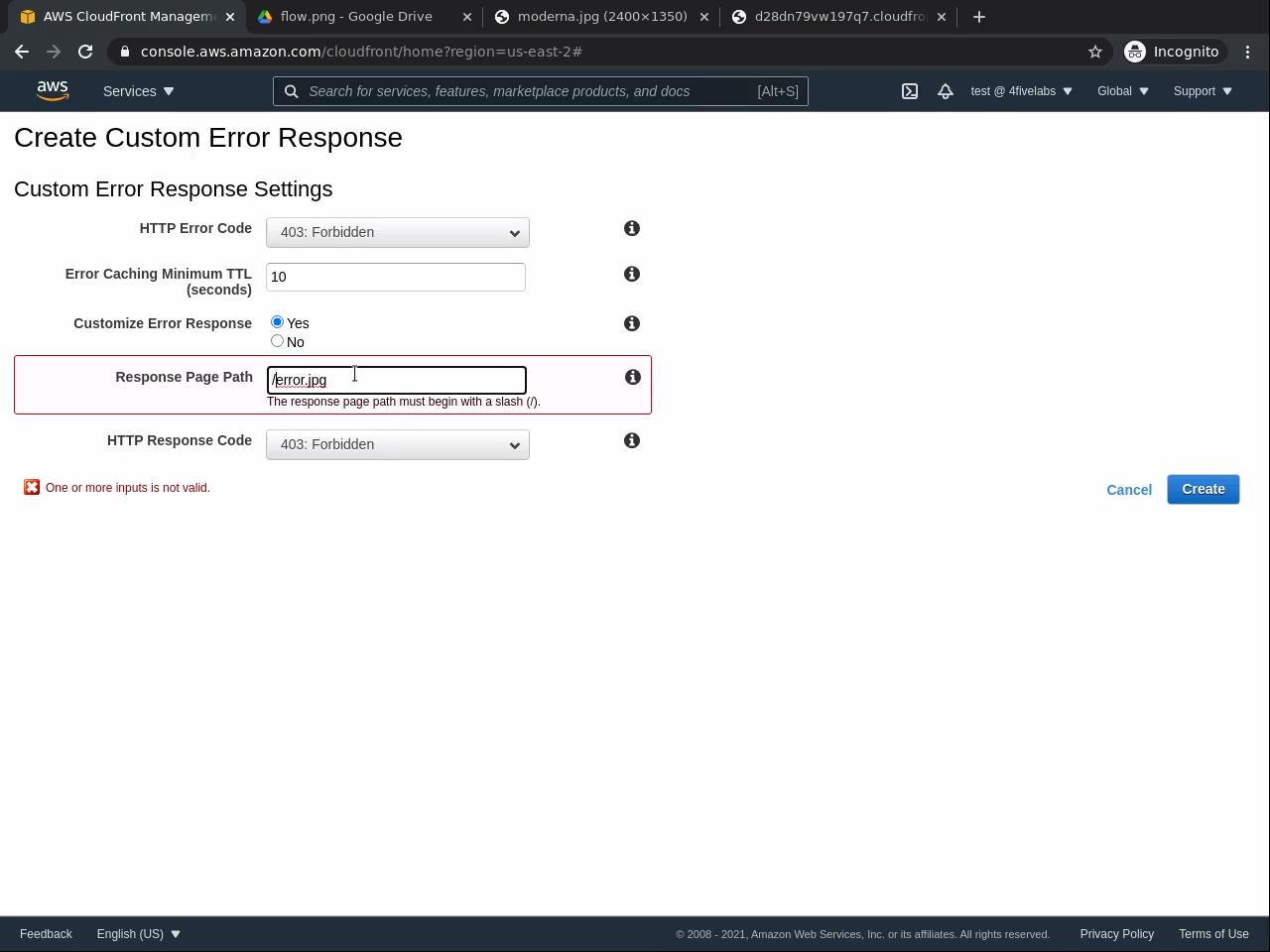The height and width of the screenshot is (952, 1270).
Task: Show info for Error Caching Minimum TTL
Action: (632, 274)
